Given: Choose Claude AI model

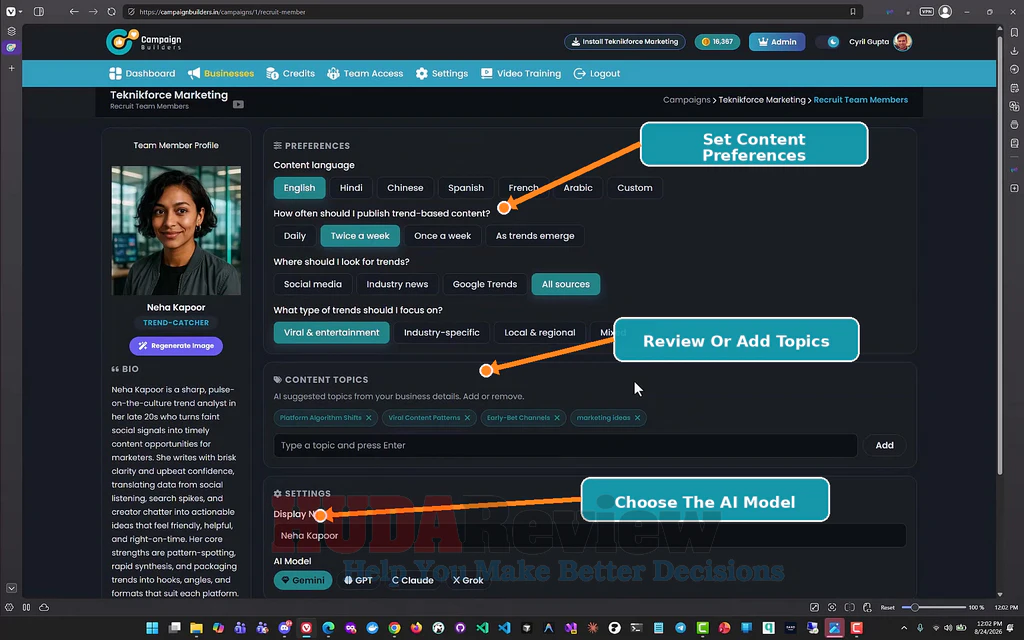Looking at the screenshot, I should click(413, 581).
